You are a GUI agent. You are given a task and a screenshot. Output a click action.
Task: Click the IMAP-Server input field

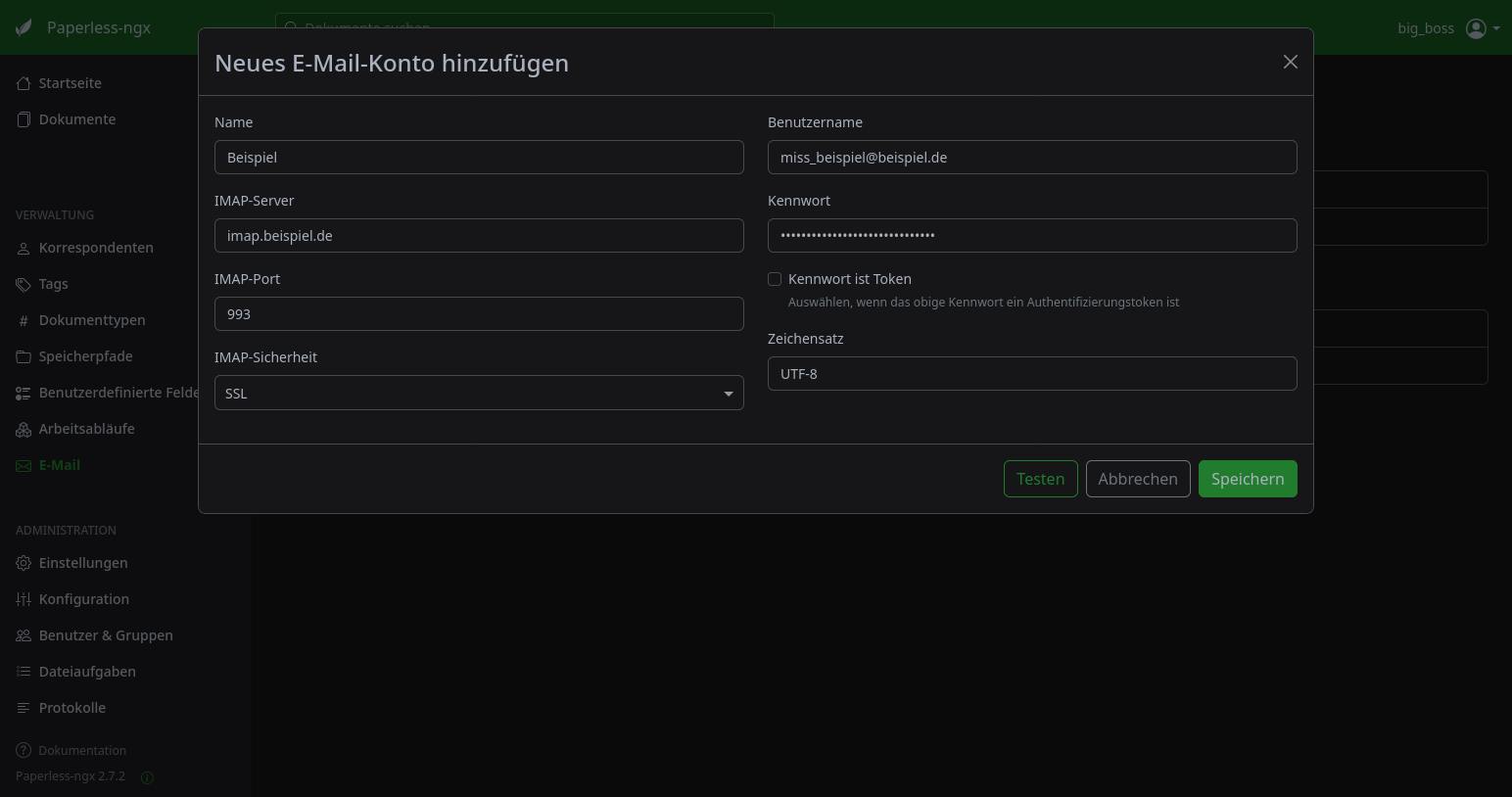click(x=479, y=236)
